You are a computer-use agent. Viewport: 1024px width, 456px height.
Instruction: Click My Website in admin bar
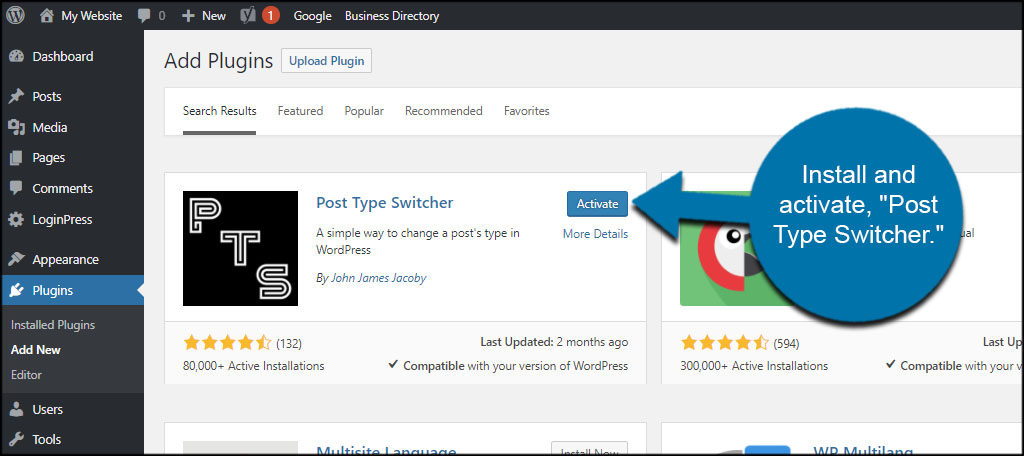[x=91, y=16]
